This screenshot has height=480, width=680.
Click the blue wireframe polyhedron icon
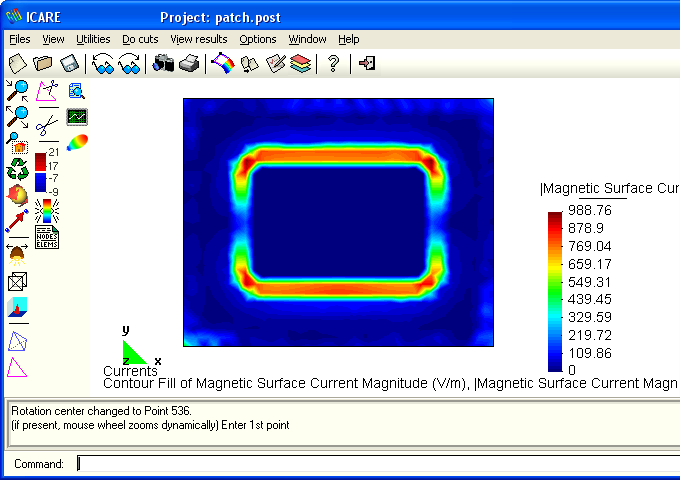click(17, 342)
